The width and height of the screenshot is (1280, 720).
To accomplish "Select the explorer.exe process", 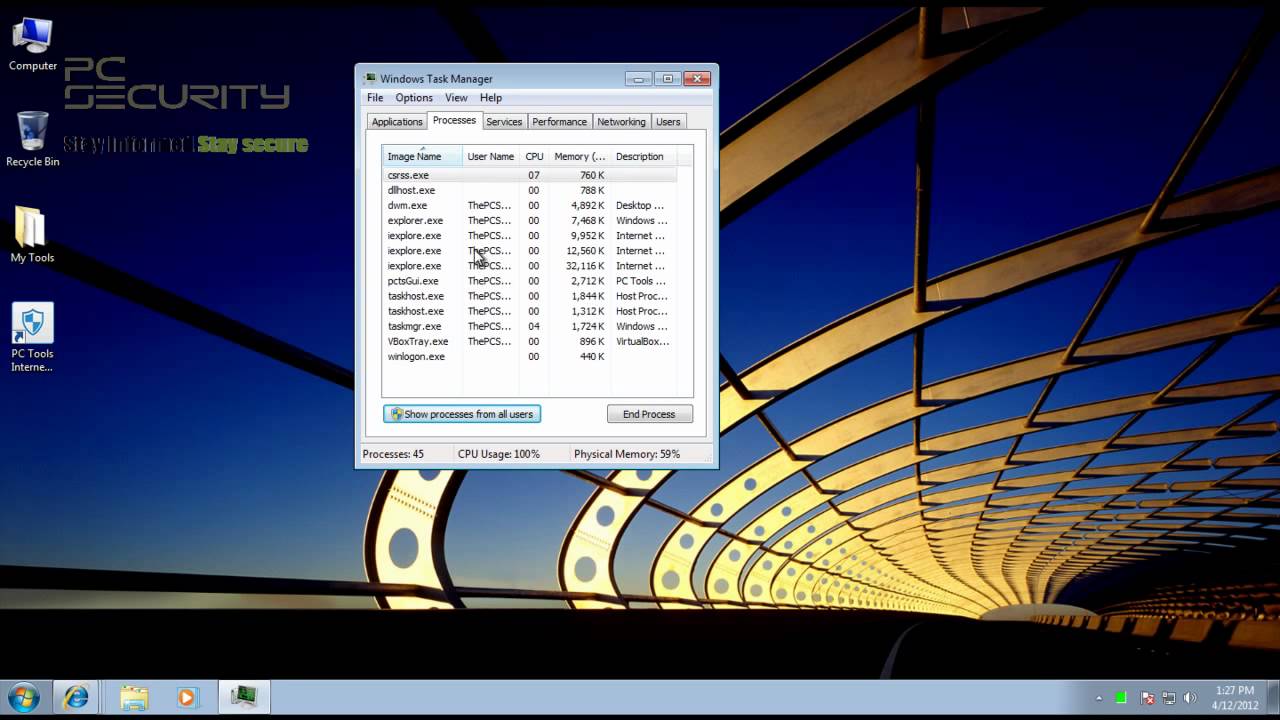I will (530, 220).
